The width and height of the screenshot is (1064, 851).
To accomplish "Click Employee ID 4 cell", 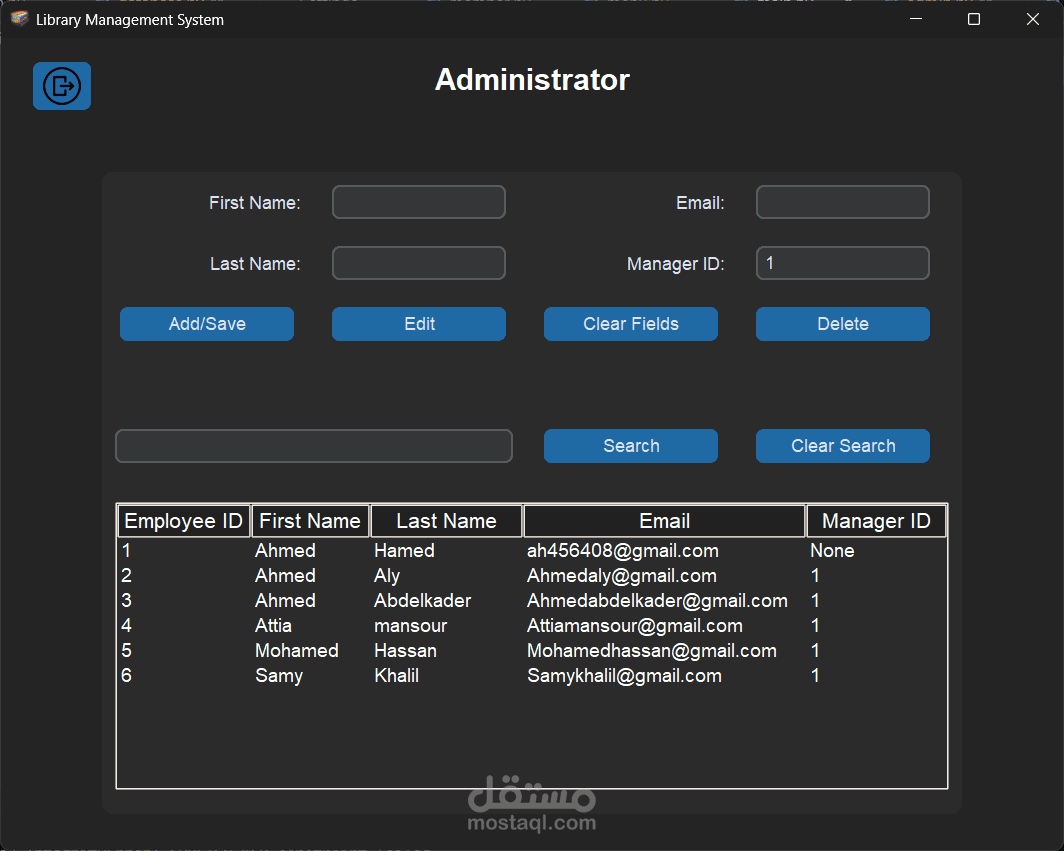I will coord(126,626).
